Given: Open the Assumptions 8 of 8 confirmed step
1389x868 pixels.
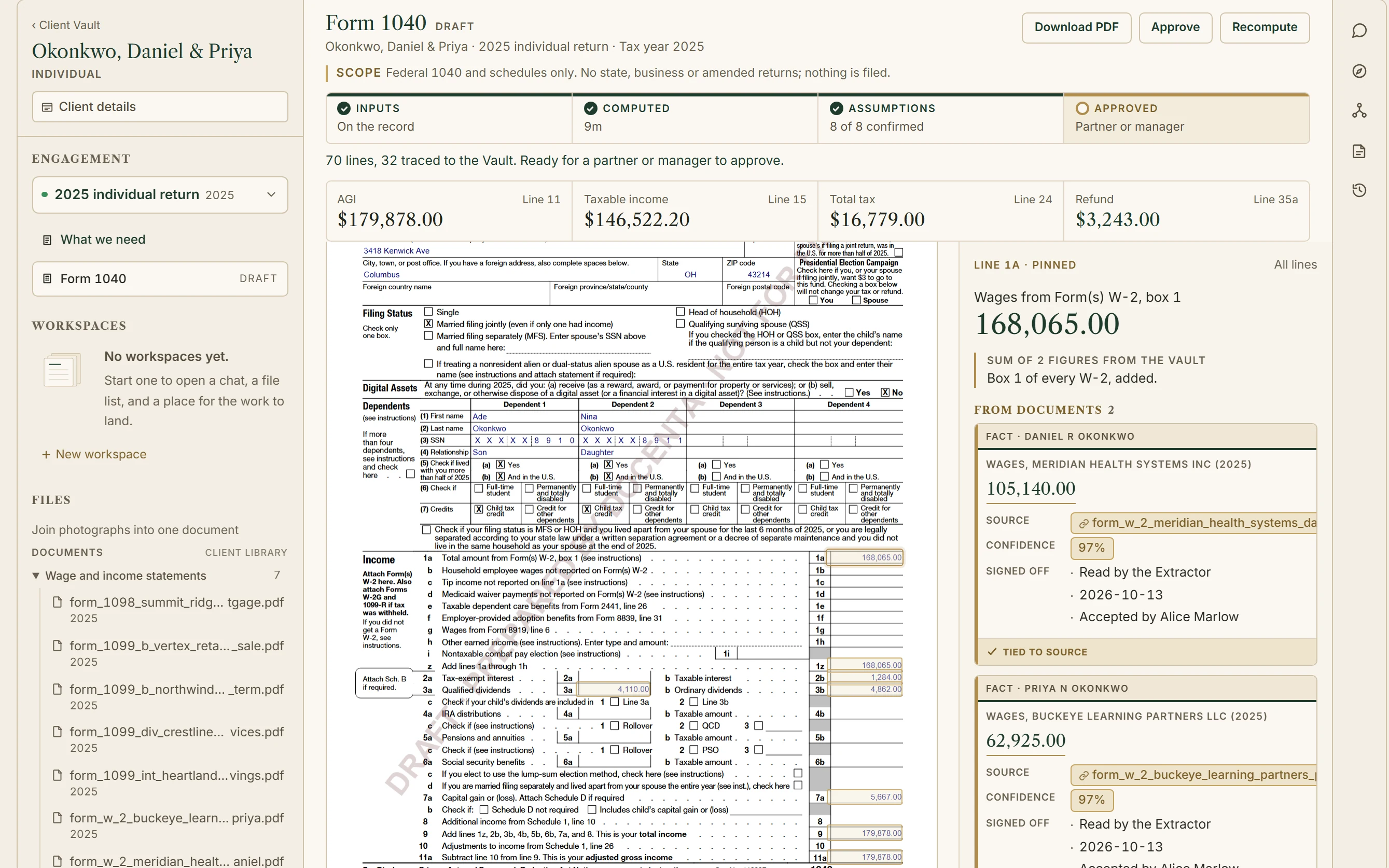Looking at the screenshot, I should (x=940, y=118).
